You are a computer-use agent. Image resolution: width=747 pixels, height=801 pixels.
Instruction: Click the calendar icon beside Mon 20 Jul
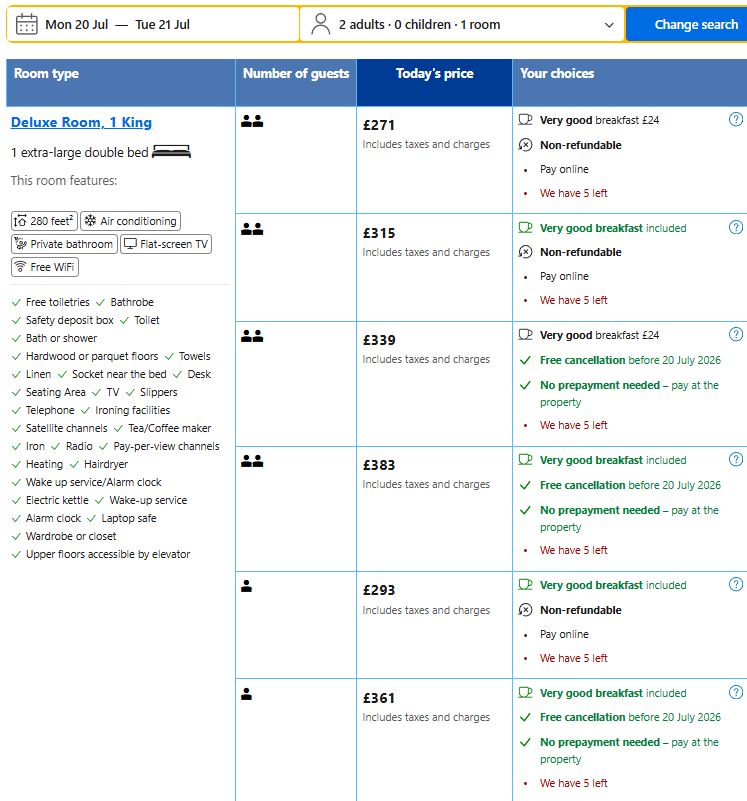27,24
